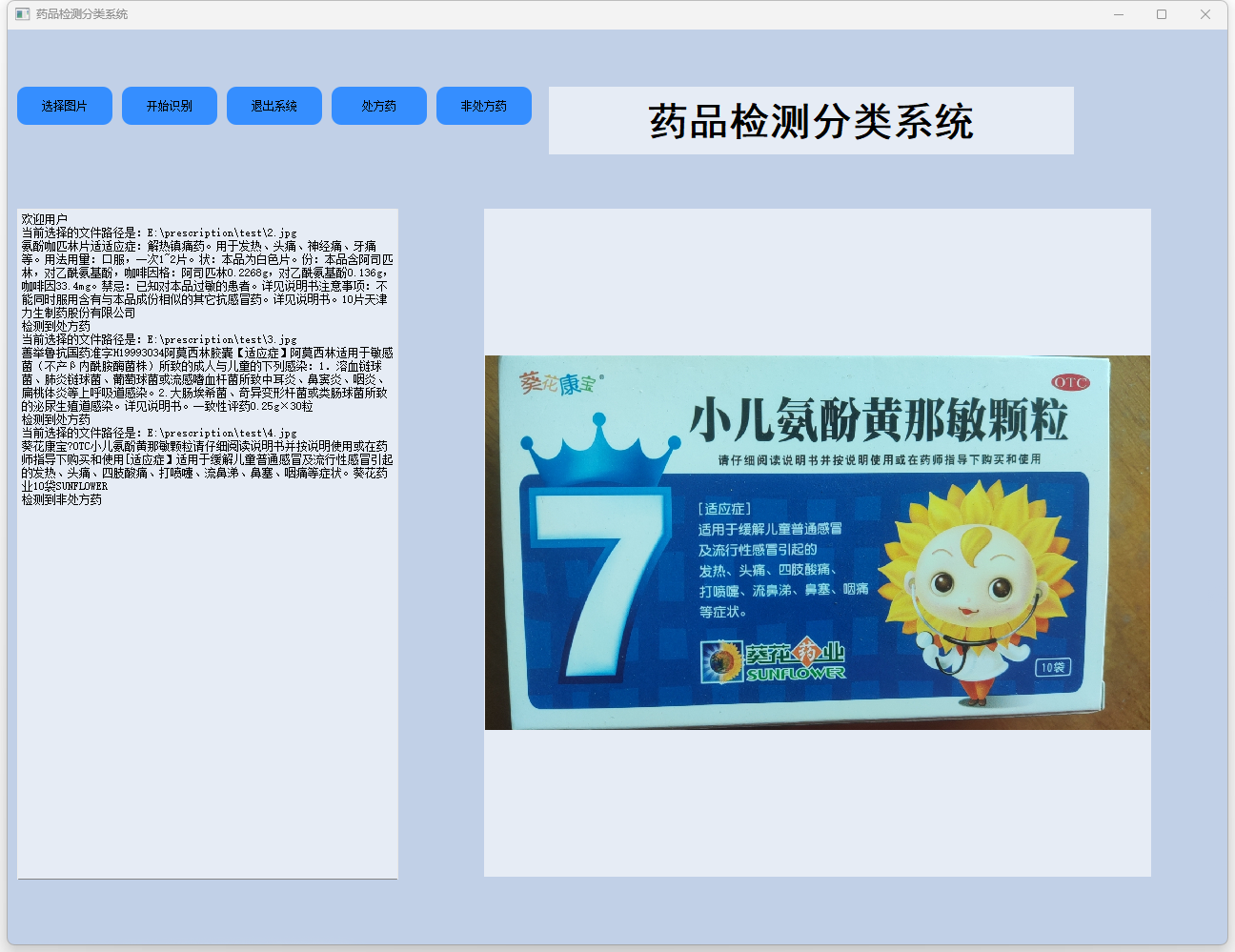Minimize the 药品检测分类系统 window
1235x952 pixels.
coord(1119,14)
